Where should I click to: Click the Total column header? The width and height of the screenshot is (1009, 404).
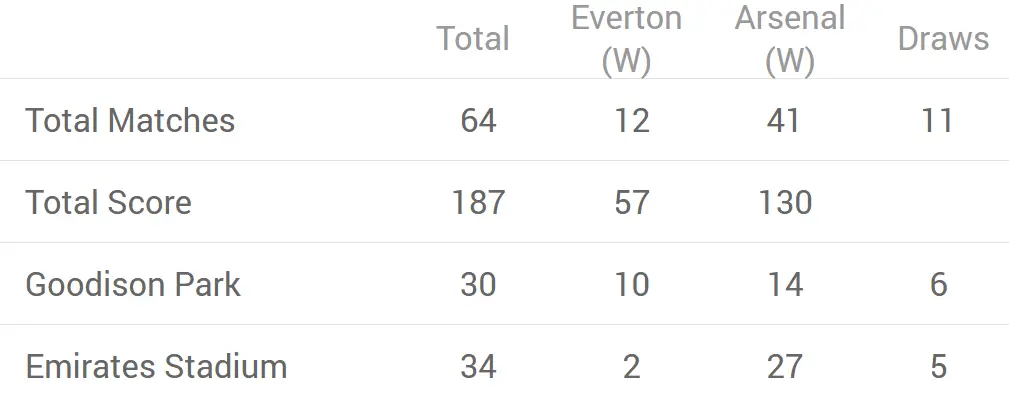coord(473,39)
